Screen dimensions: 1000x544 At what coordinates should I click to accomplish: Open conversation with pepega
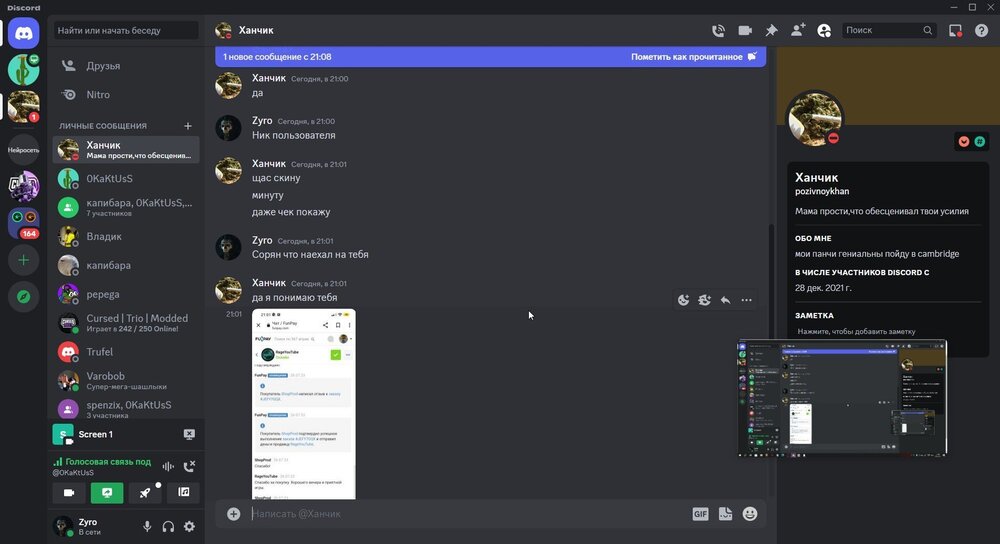(x=126, y=294)
